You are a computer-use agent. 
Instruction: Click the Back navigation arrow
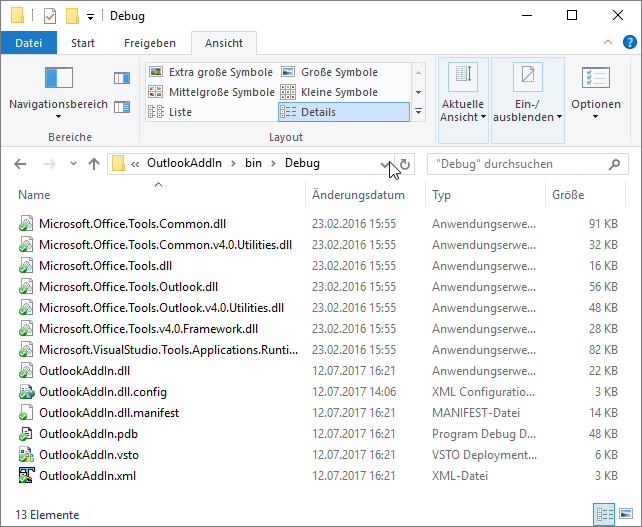(20, 164)
